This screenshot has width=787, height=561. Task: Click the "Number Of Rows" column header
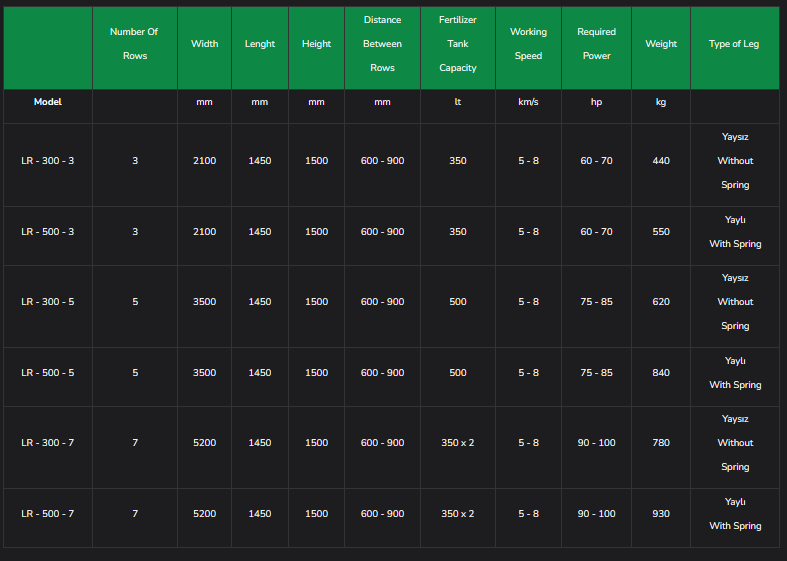coord(134,44)
